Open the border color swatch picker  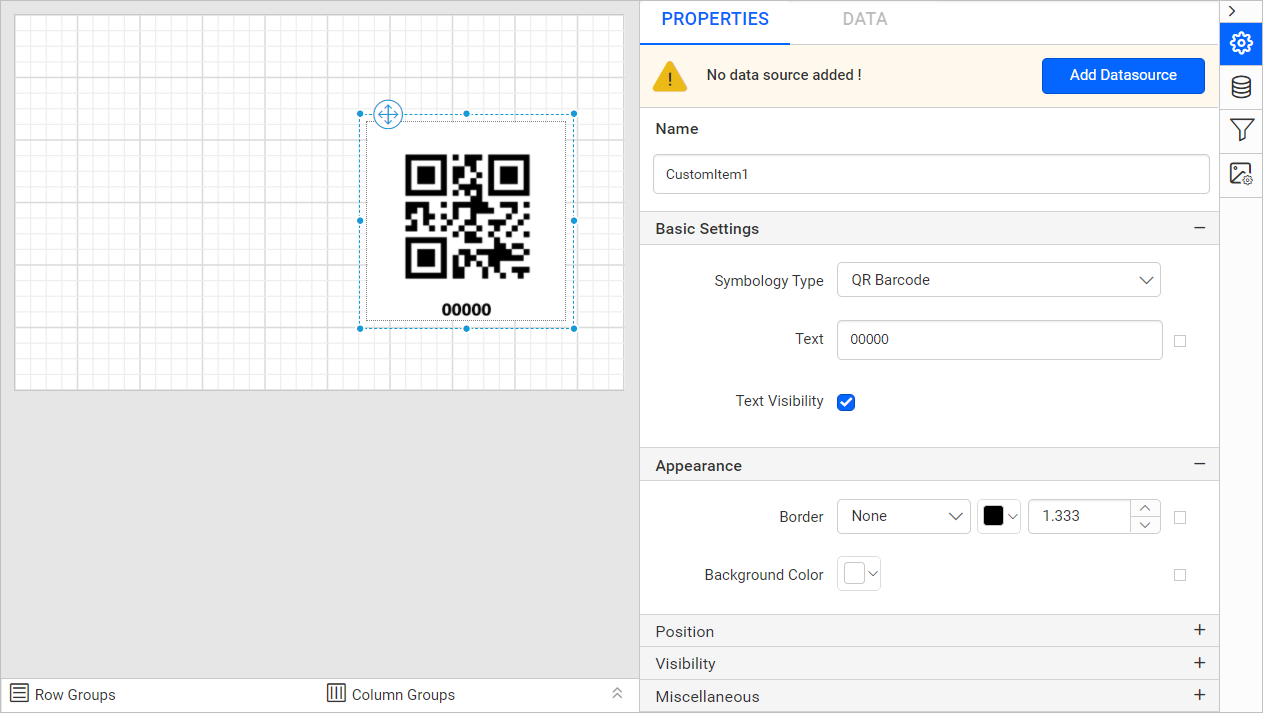click(x=999, y=516)
